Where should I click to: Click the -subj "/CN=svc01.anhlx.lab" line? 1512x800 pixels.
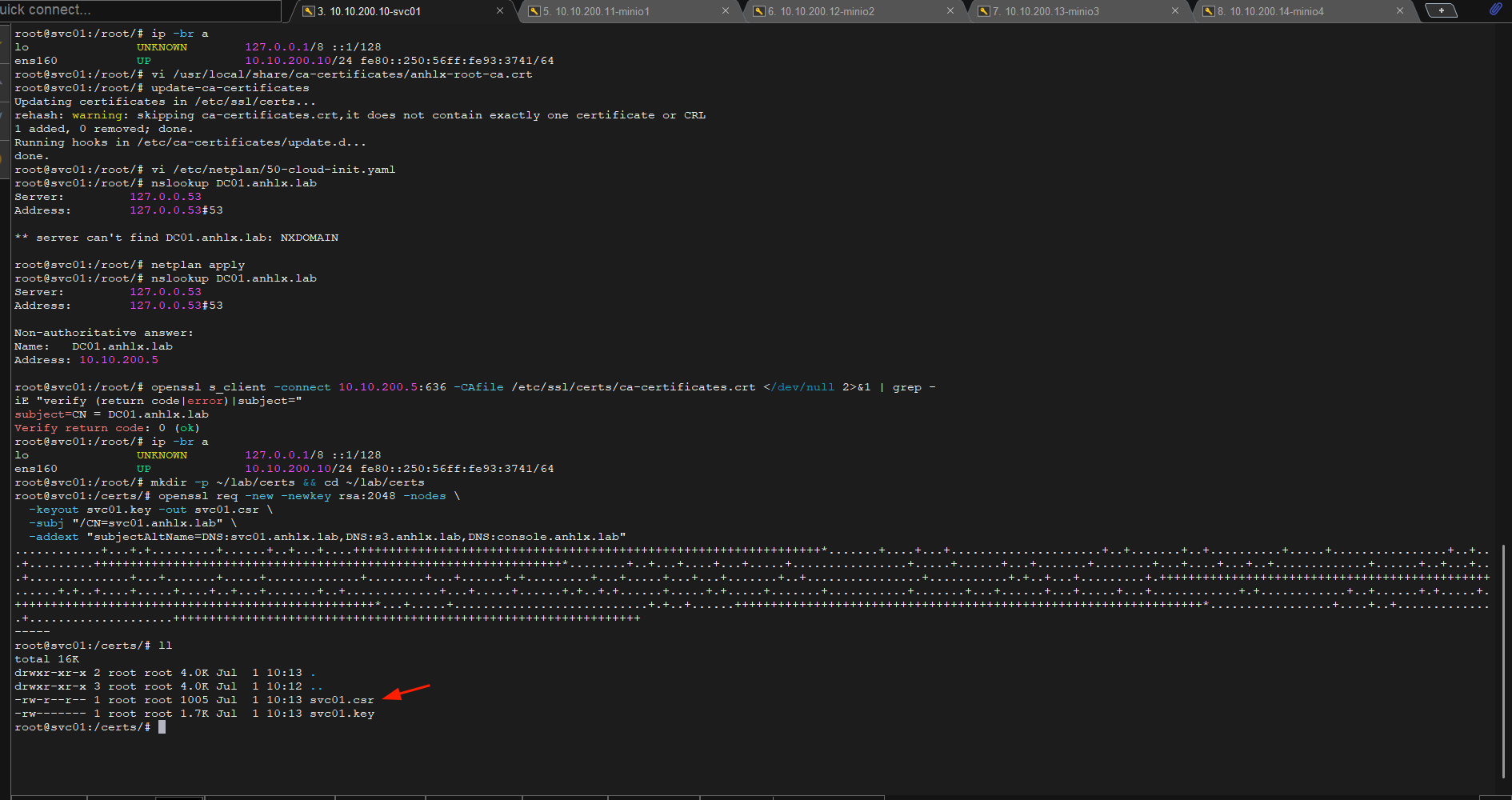pos(133,523)
